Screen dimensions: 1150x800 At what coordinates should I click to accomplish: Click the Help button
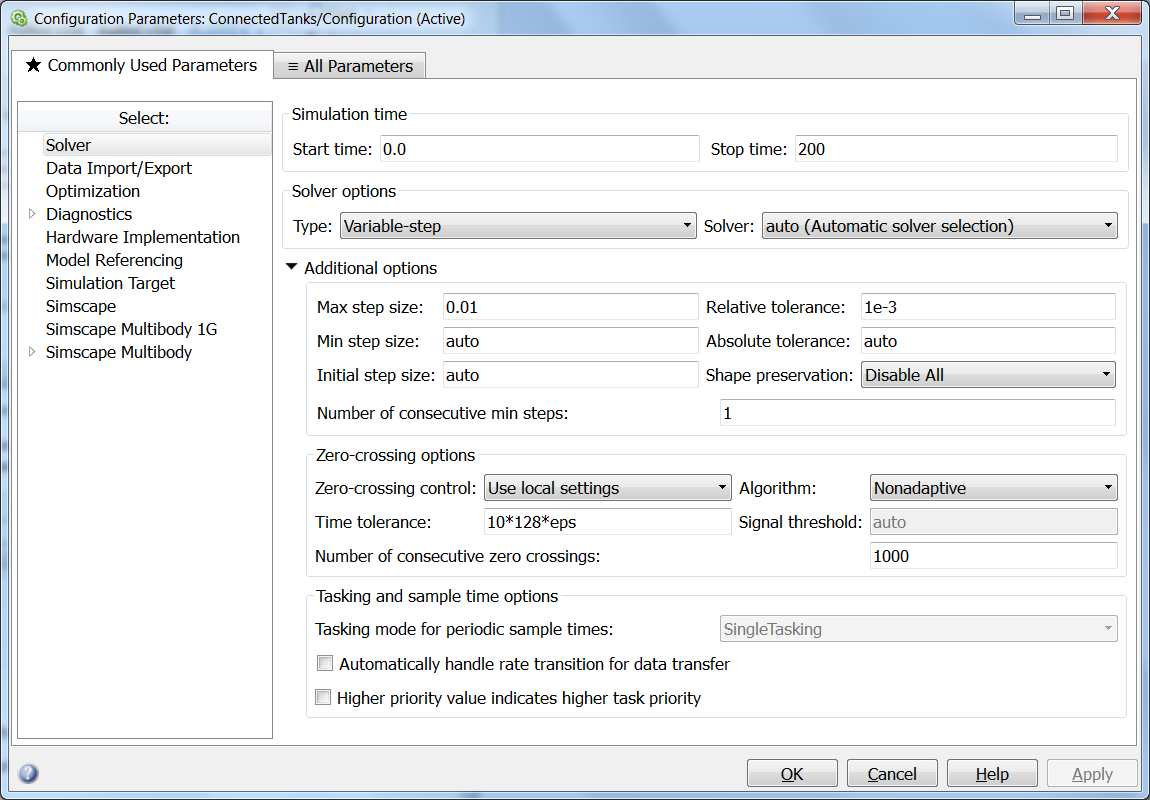coord(992,774)
